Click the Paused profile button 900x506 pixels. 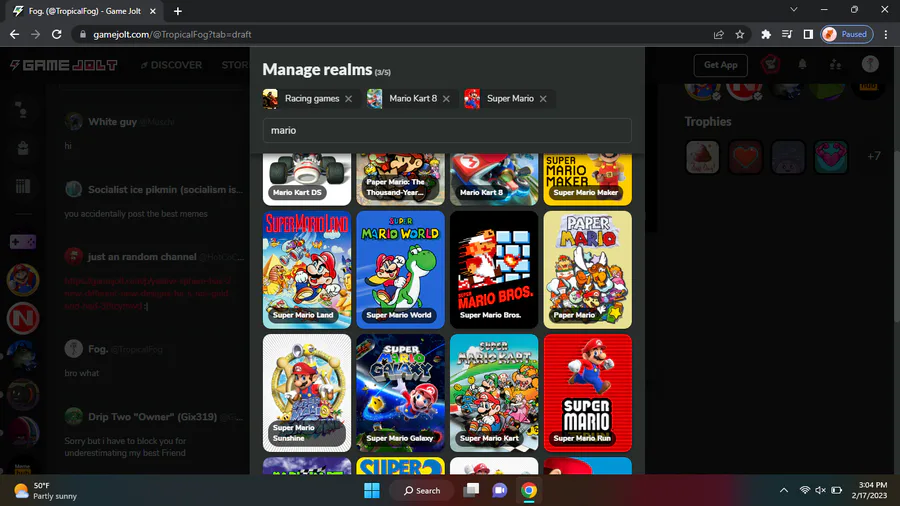847,34
